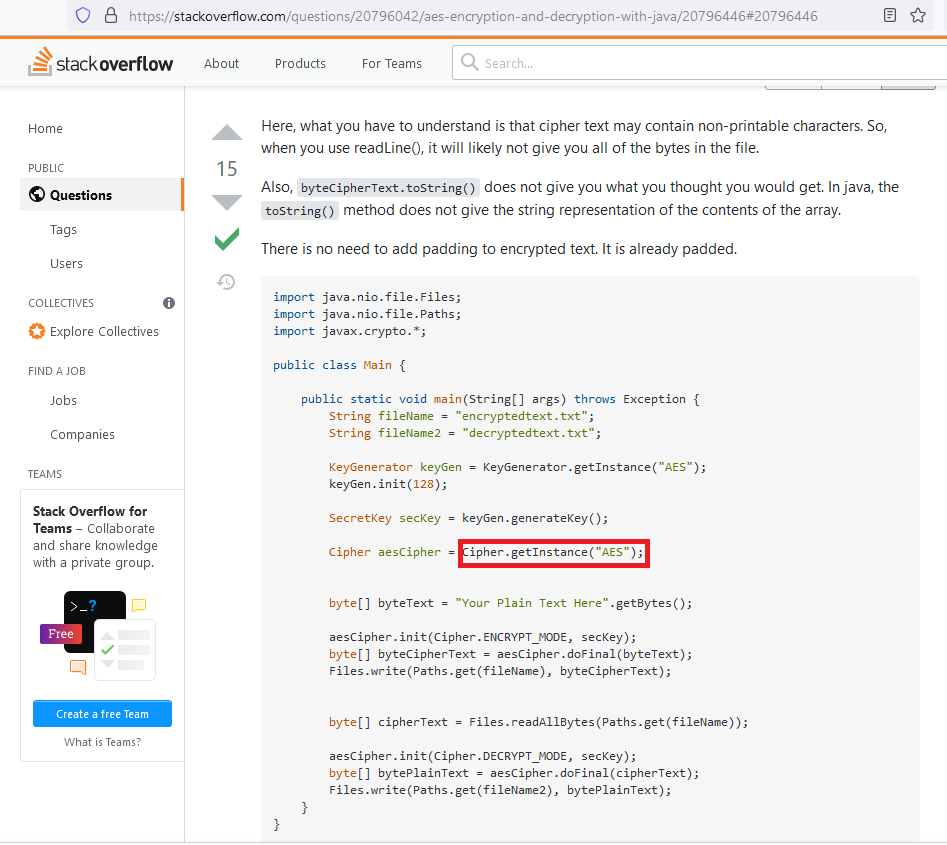This screenshot has height=845, width=947.
Task: Click the TEAMS sidebar heading
Action: 45,474
